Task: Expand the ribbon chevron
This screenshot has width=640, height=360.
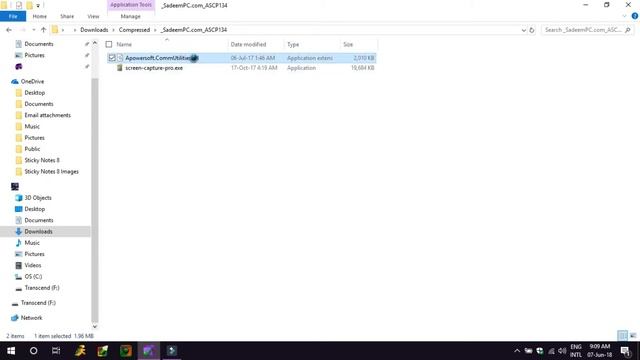Action: pos(624,16)
